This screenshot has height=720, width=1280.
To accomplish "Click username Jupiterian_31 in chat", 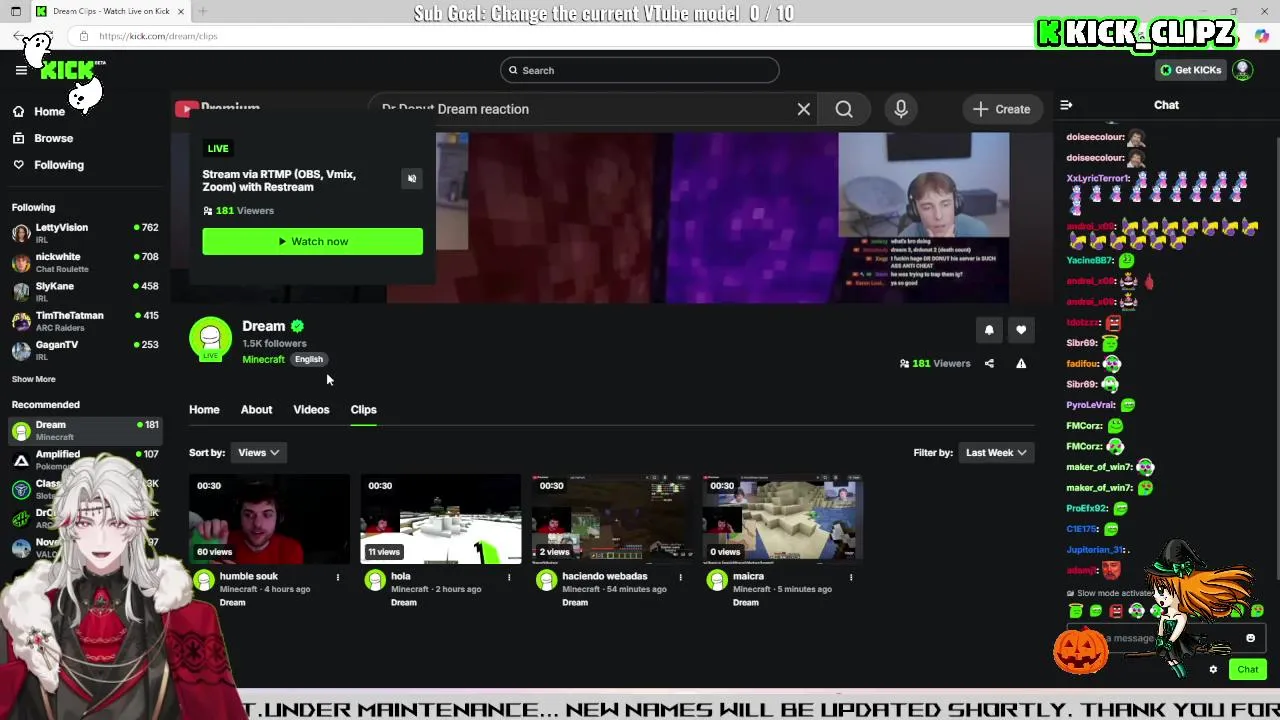I will click(x=1096, y=550).
